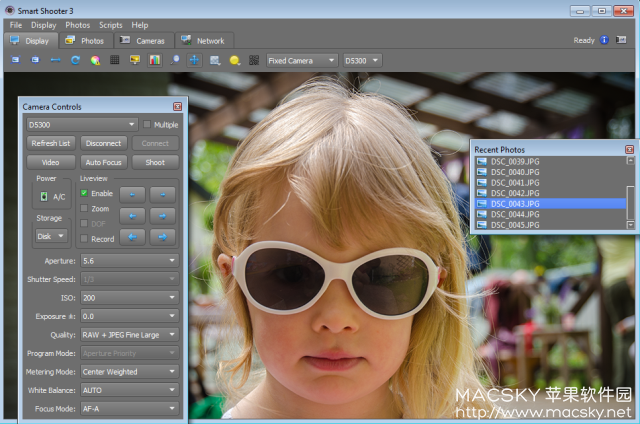
Task: Uncheck the Liveview Enable checkbox
Action: tap(84, 193)
